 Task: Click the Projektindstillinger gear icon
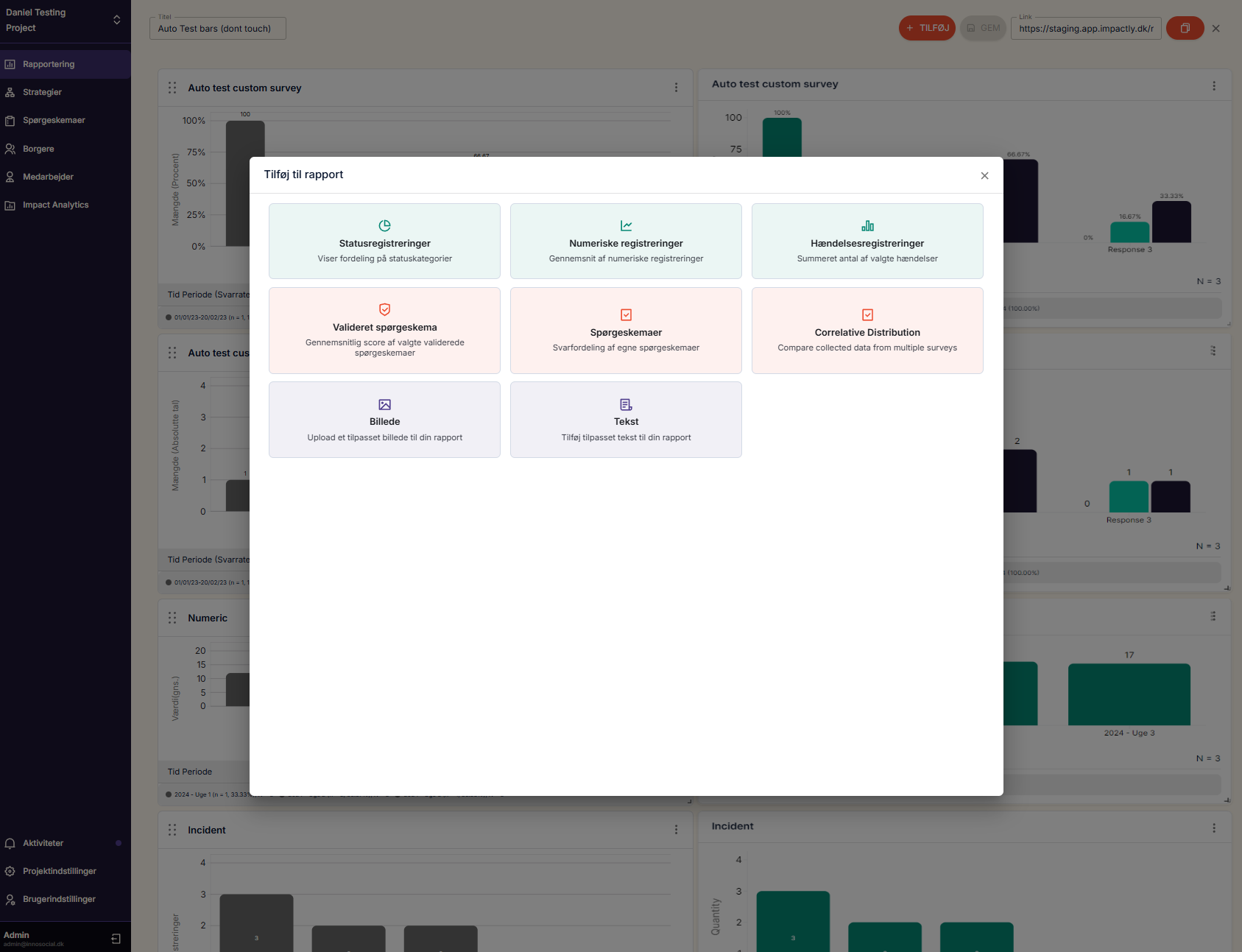coord(10,872)
